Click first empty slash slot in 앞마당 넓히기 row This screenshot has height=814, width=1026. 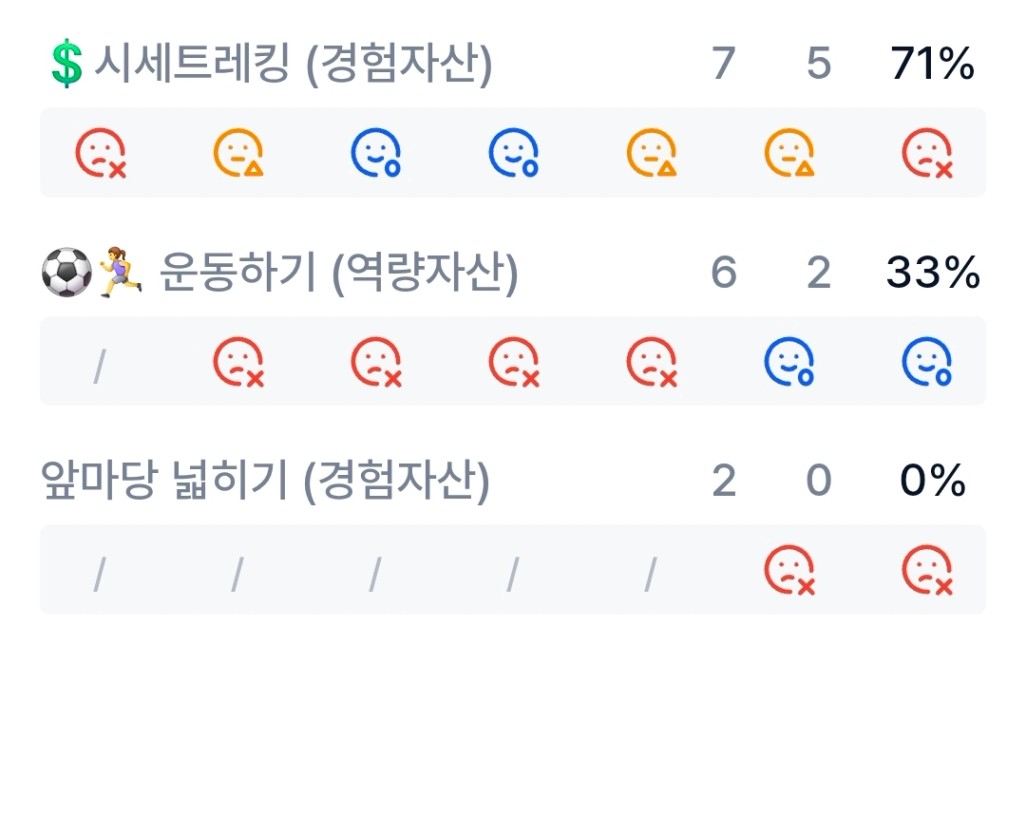coord(99,575)
